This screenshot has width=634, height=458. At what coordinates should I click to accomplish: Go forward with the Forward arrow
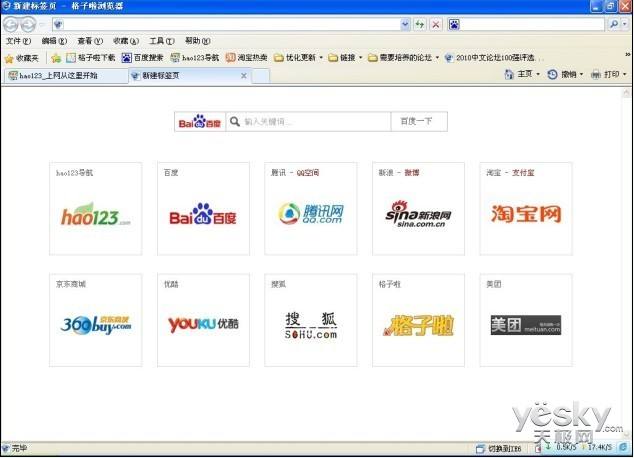point(28,25)
